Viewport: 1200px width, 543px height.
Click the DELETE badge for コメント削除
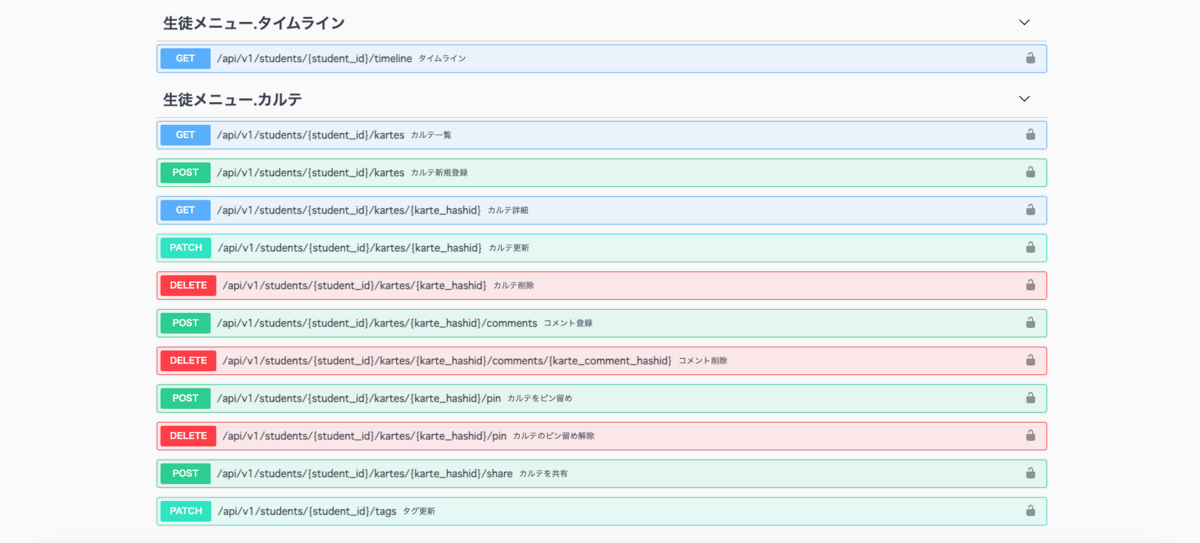click(x=188, y=360)
